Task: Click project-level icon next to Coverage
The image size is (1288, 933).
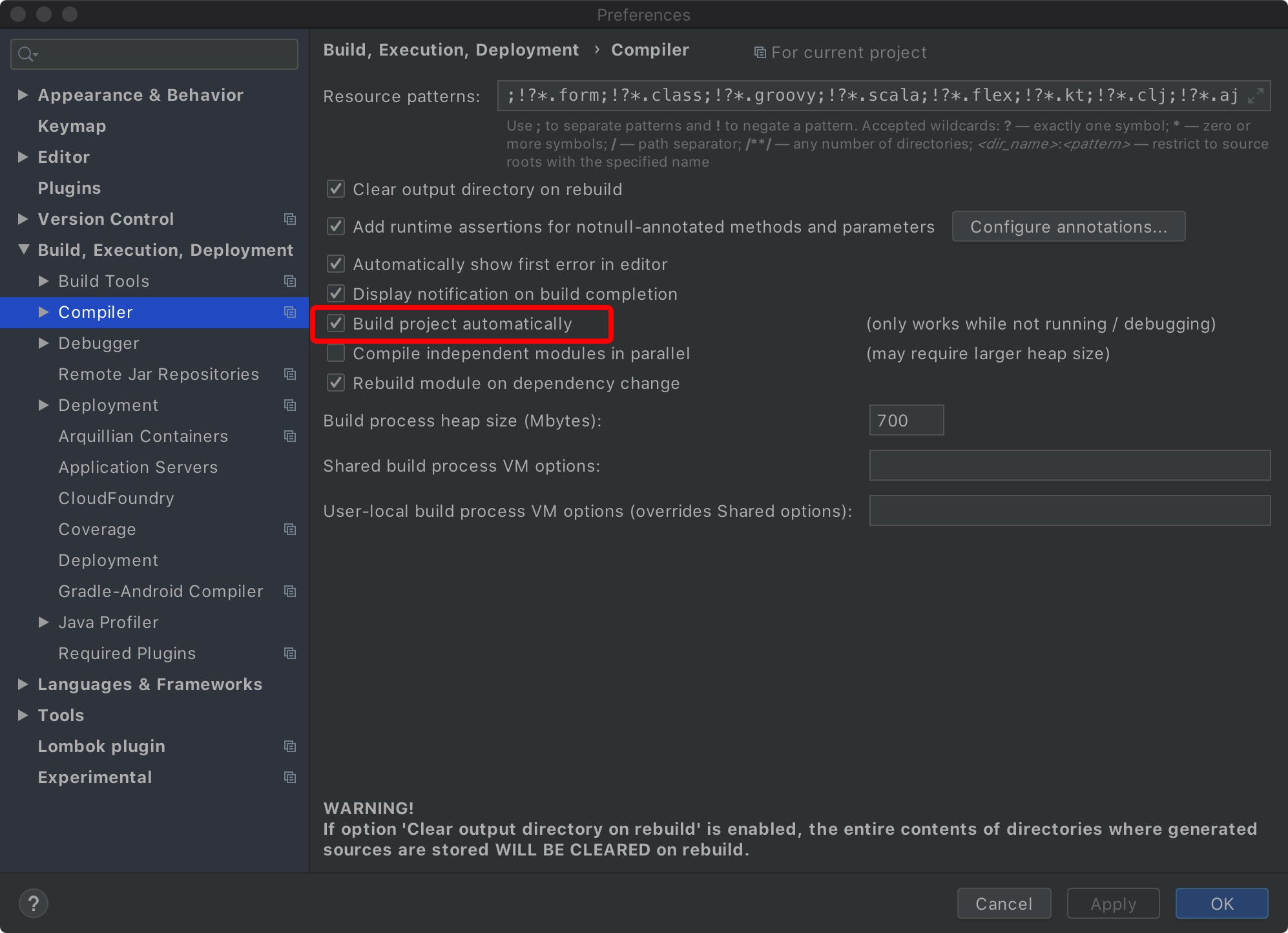Action: tap(290, 529)
